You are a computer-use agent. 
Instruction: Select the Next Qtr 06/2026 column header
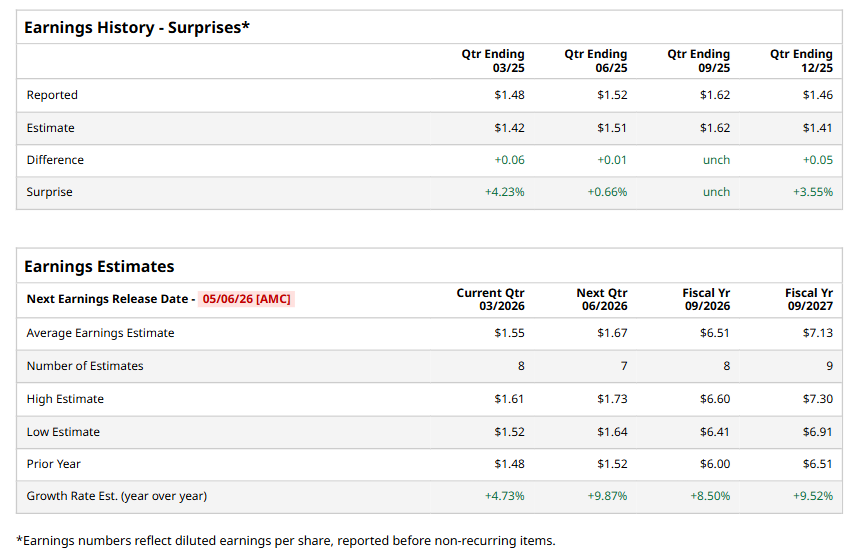(x=602, y=299)
